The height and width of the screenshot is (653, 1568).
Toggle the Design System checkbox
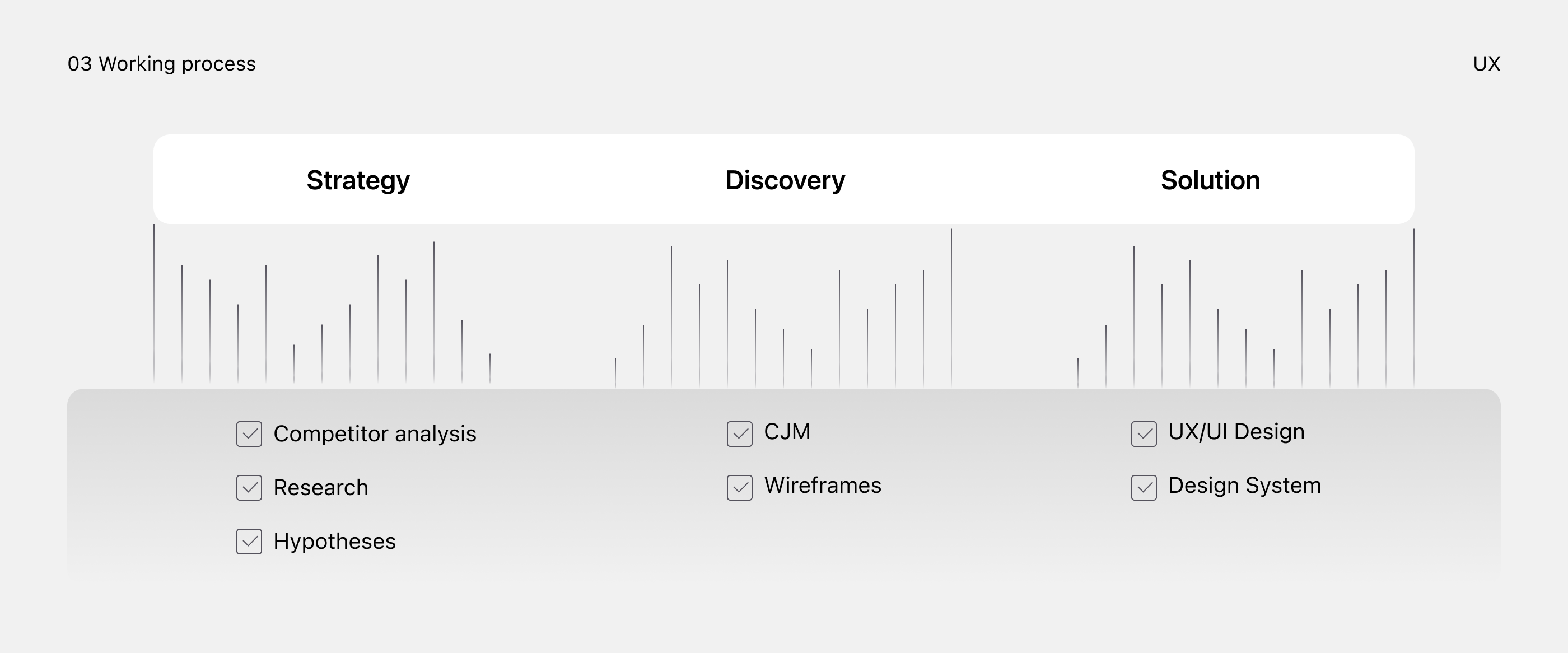(1144, 487)
